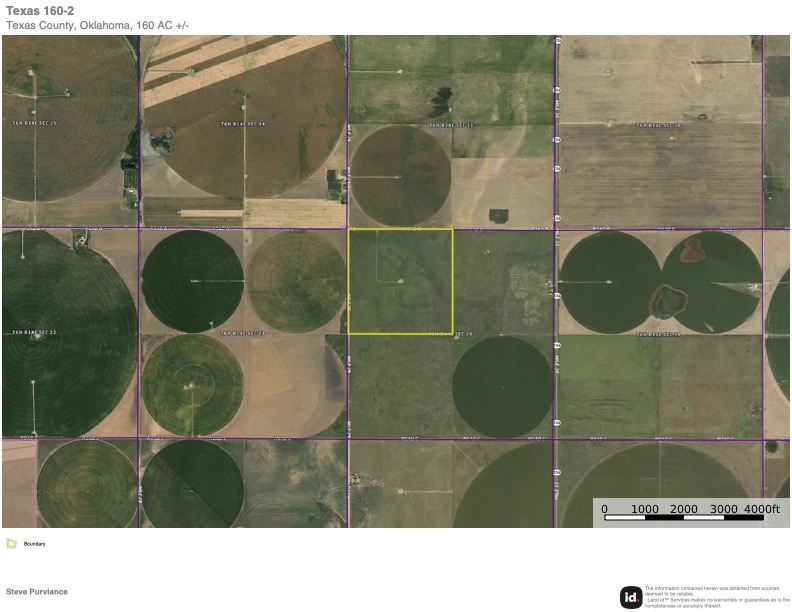Click the T6N R15E SEC 18 section label
This screenshot has height=612, width=792.
[x=658, y=125]
